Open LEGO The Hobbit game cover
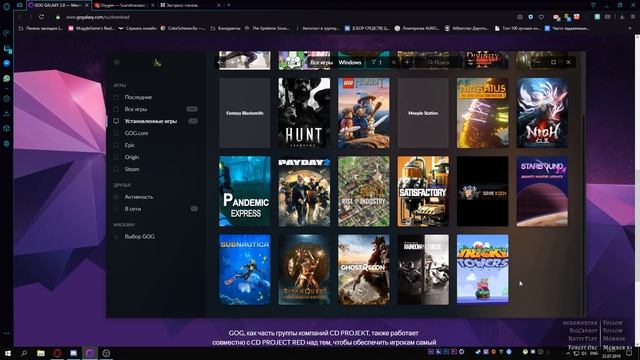 click(364, 113)
